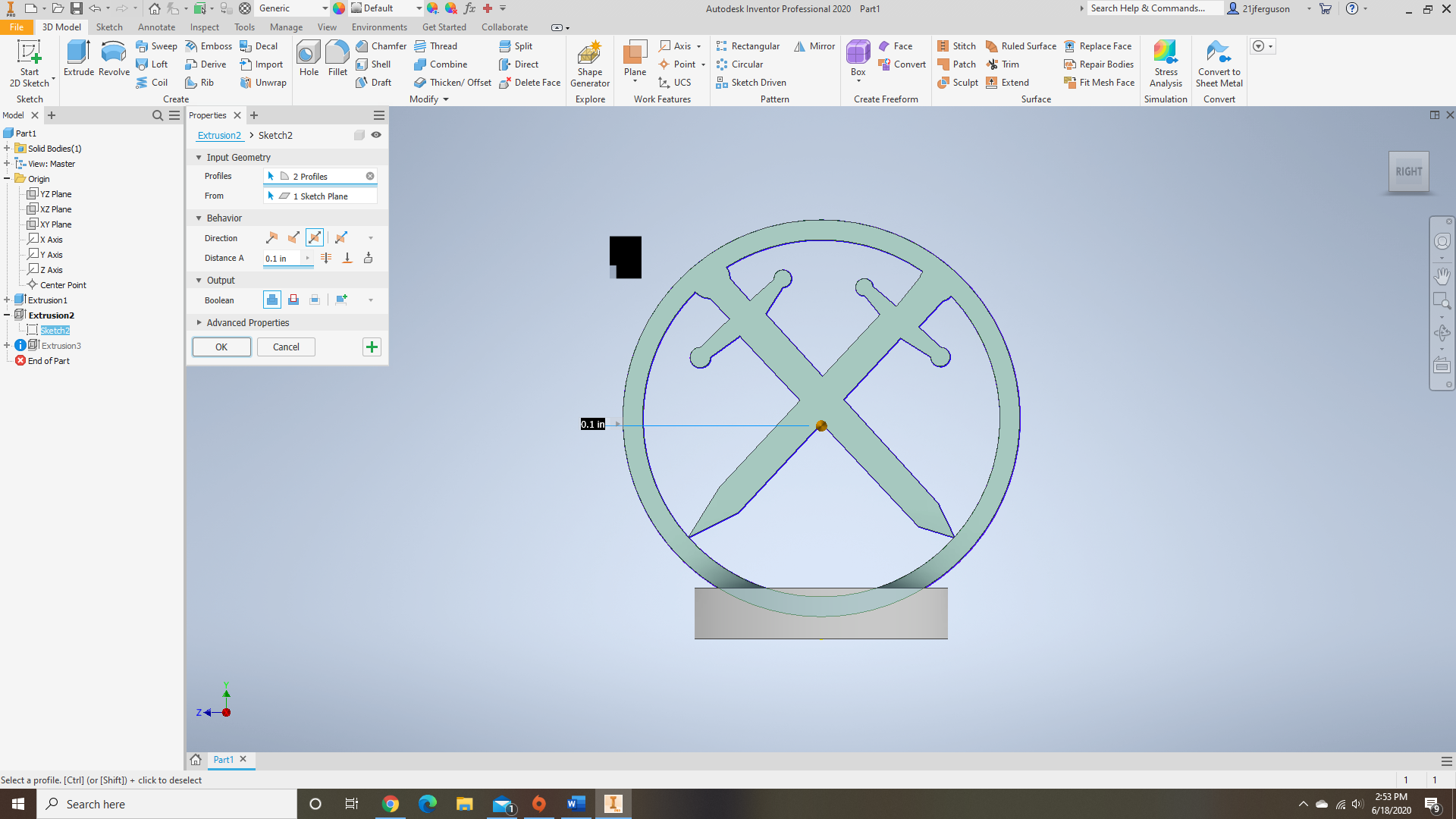1456x819 pixels.
Task: Select the Chamfer tool
Action: pos(381,46)
